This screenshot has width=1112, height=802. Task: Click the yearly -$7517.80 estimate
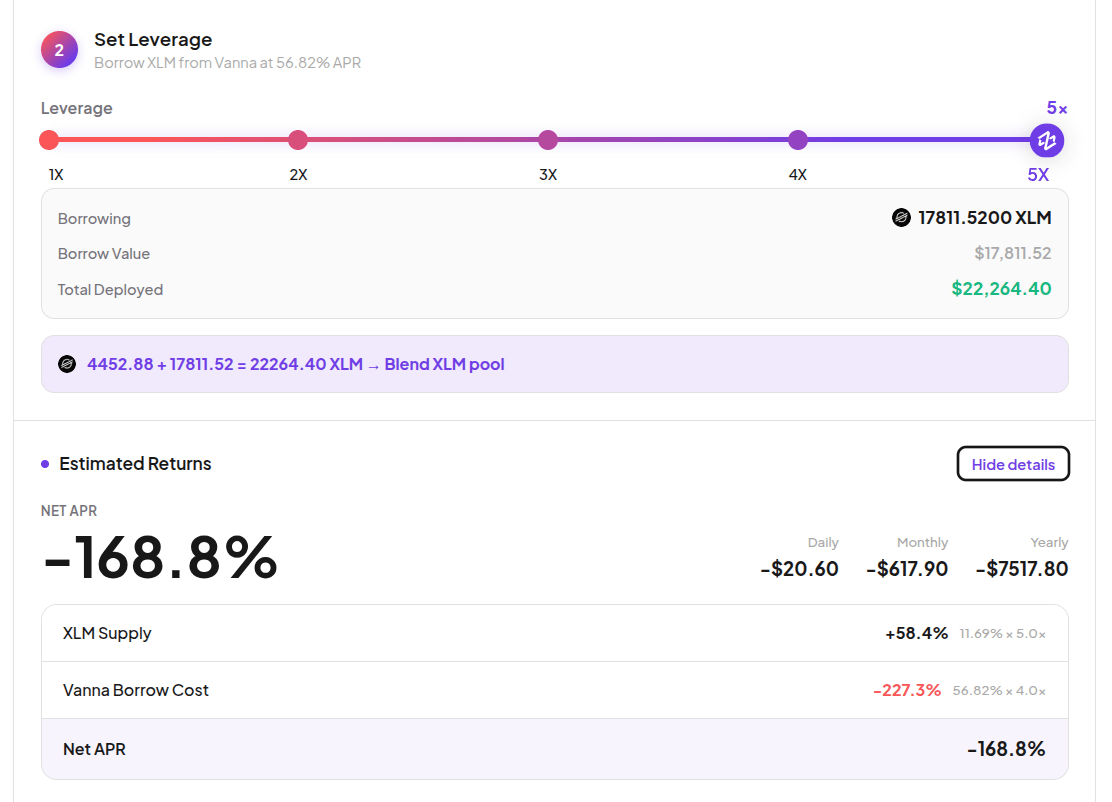coord(1022,569)
